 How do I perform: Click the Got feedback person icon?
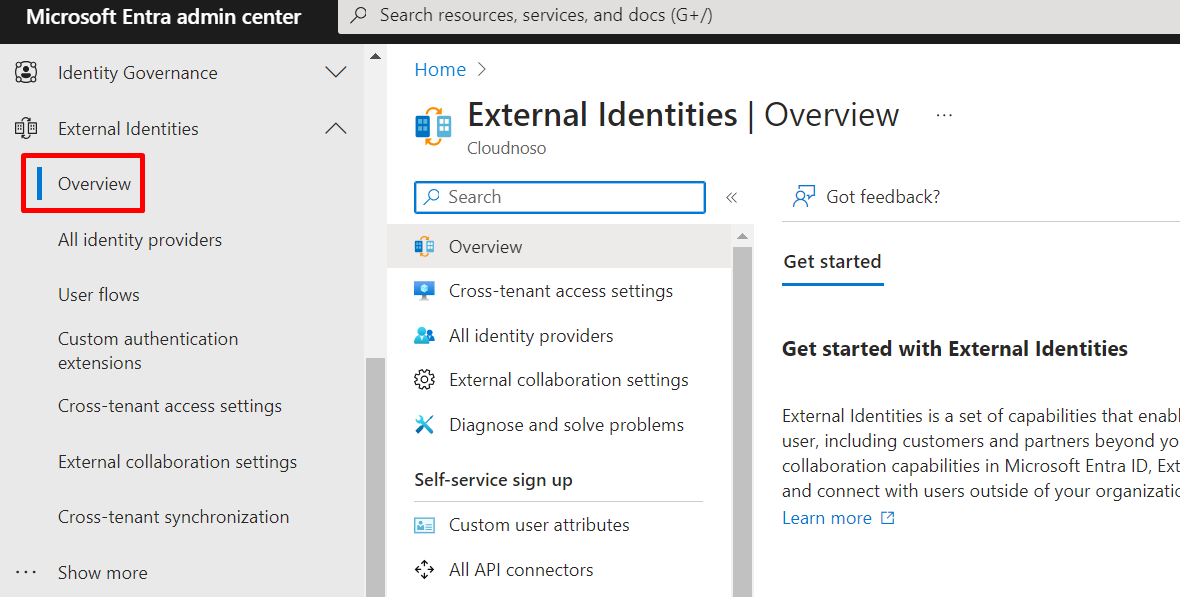pos(804,197)
